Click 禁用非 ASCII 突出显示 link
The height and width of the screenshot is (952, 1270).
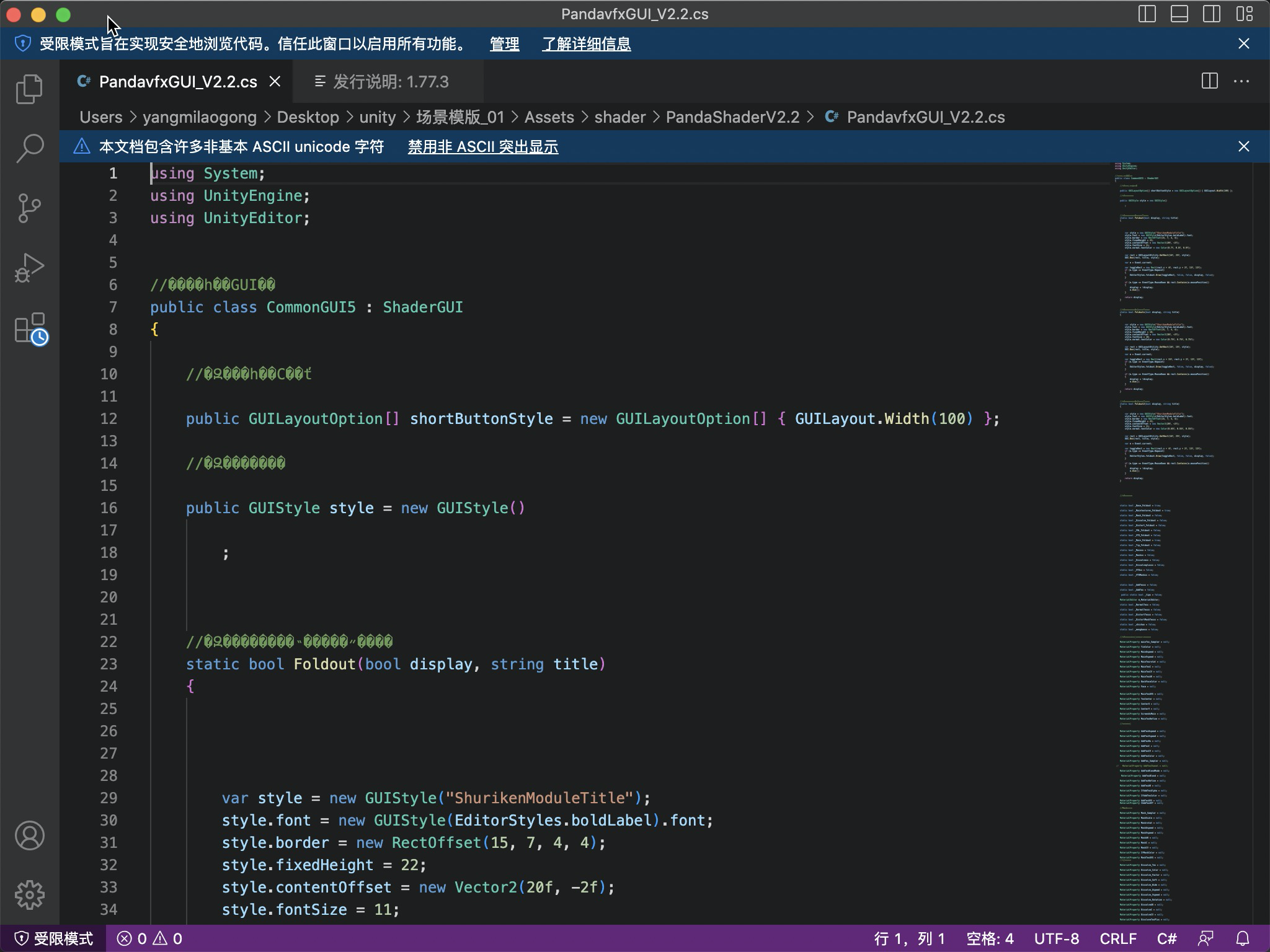482,147
